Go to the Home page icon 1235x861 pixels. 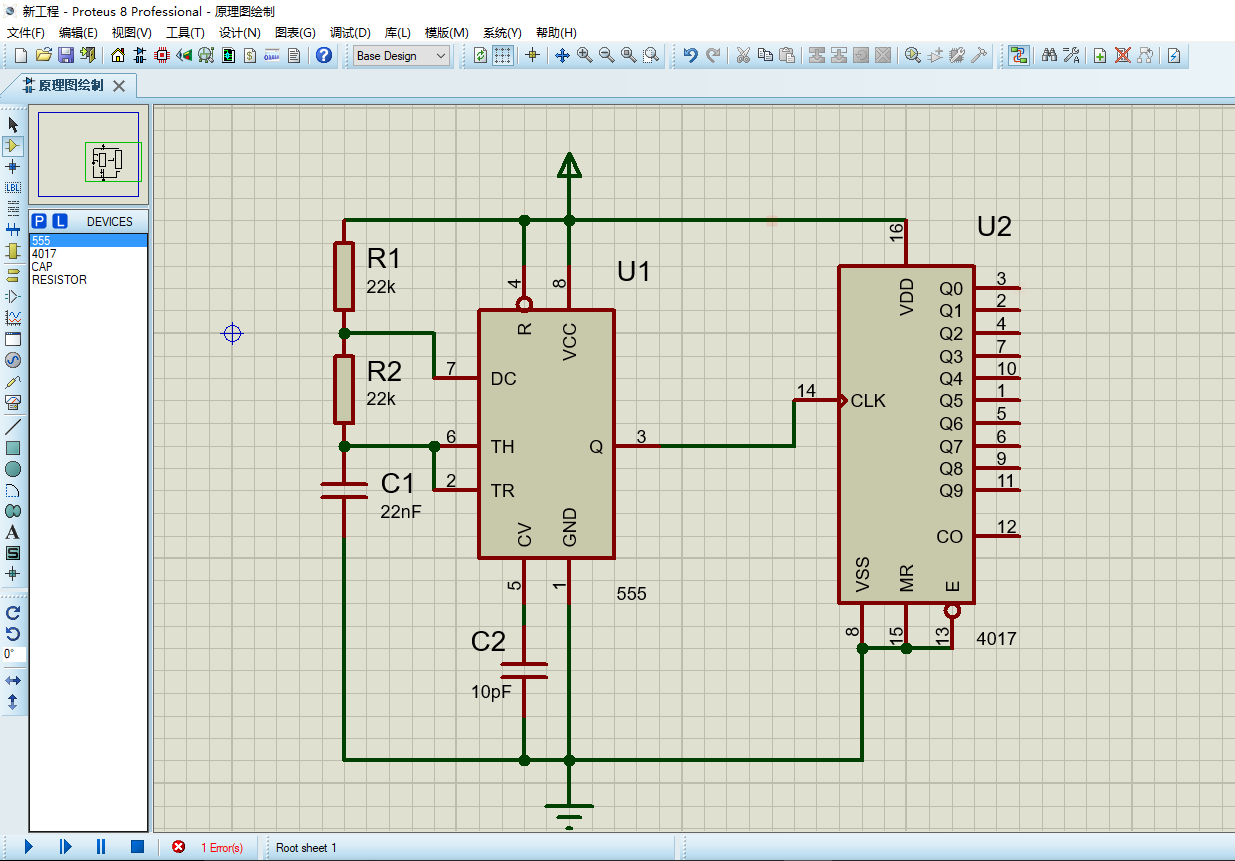click(x=118, y=56)
